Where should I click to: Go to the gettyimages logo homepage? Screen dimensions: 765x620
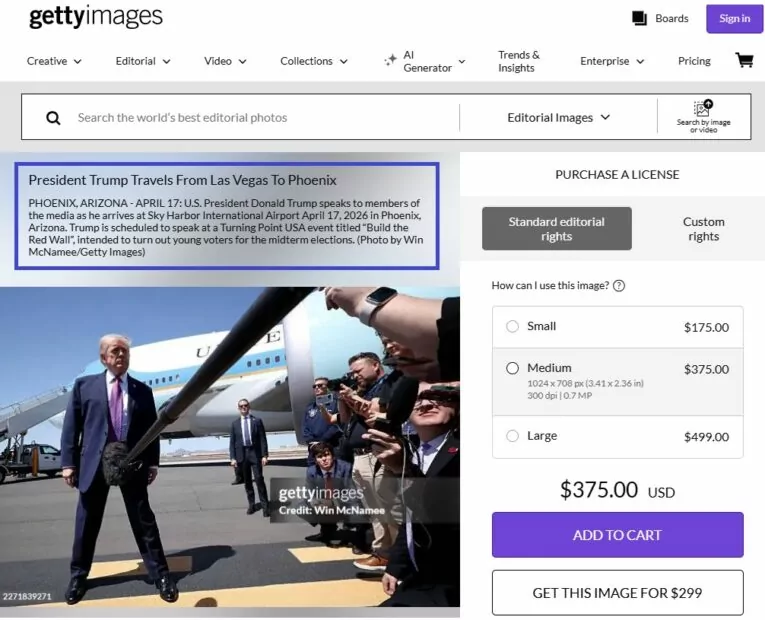[x=96, y=17]
